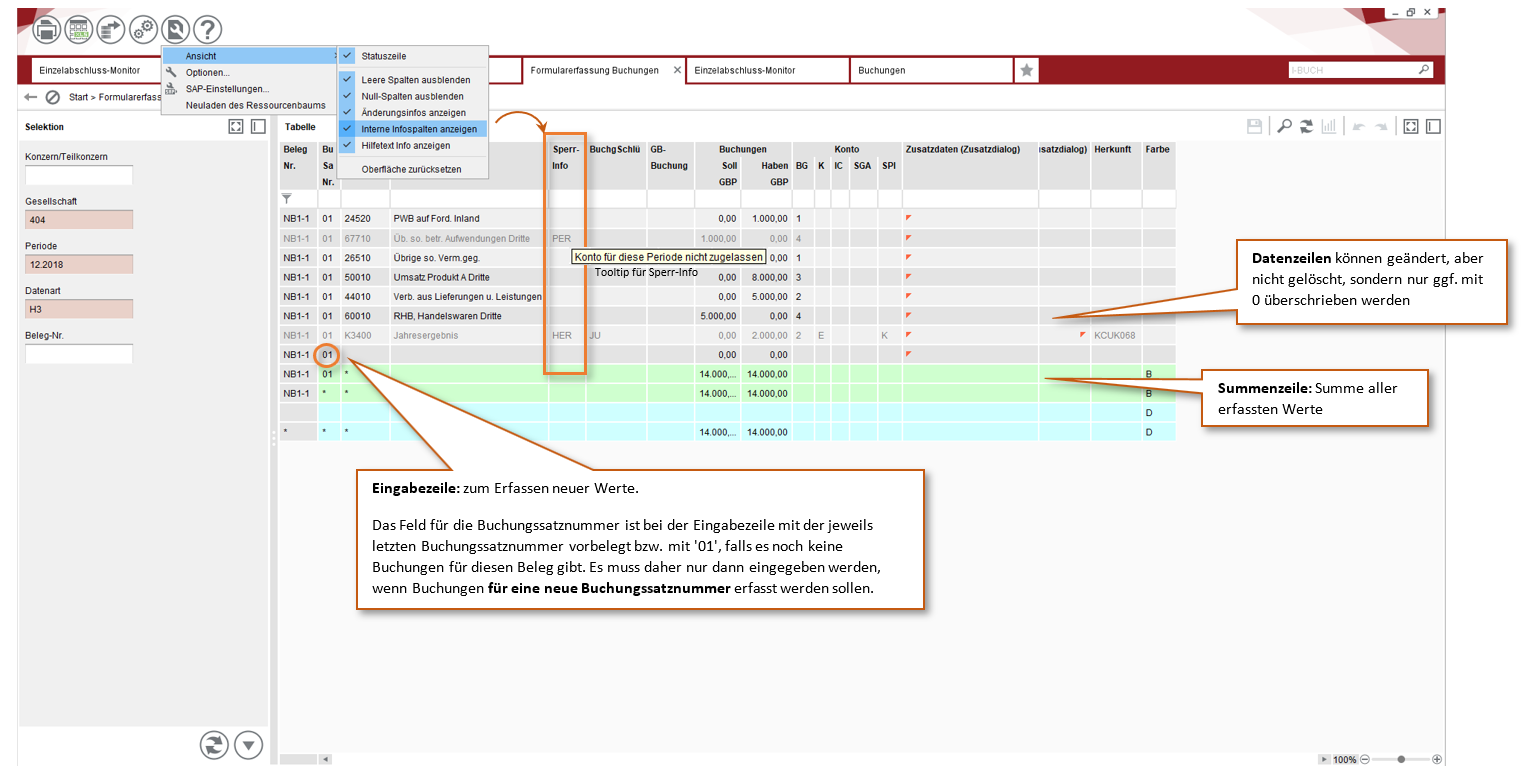Click the Gesellschaft field containing 404
The height and width of the screenshot is (776, 1526).
click(79, 220)
